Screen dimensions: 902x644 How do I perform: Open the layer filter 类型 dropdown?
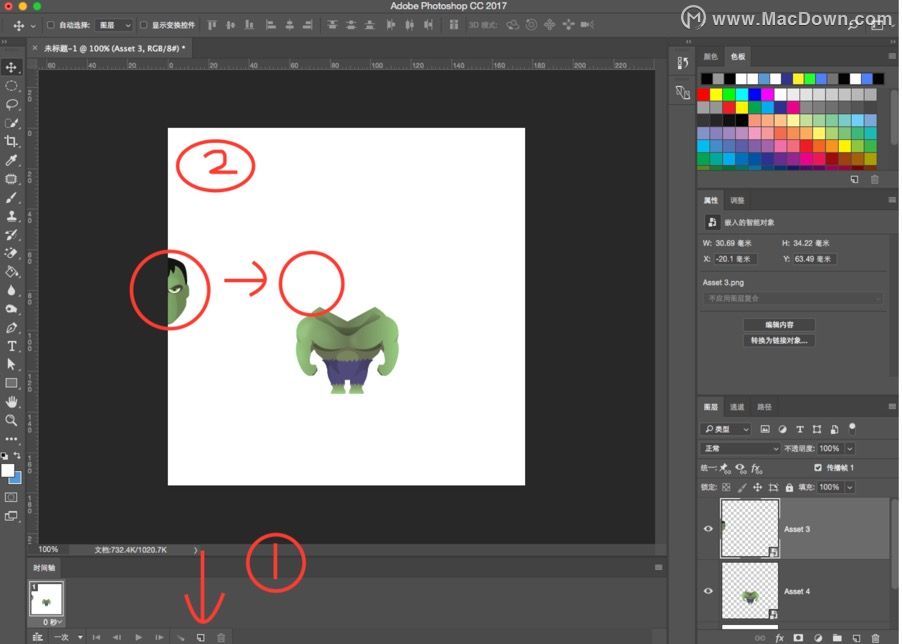(x=727, y=429)
